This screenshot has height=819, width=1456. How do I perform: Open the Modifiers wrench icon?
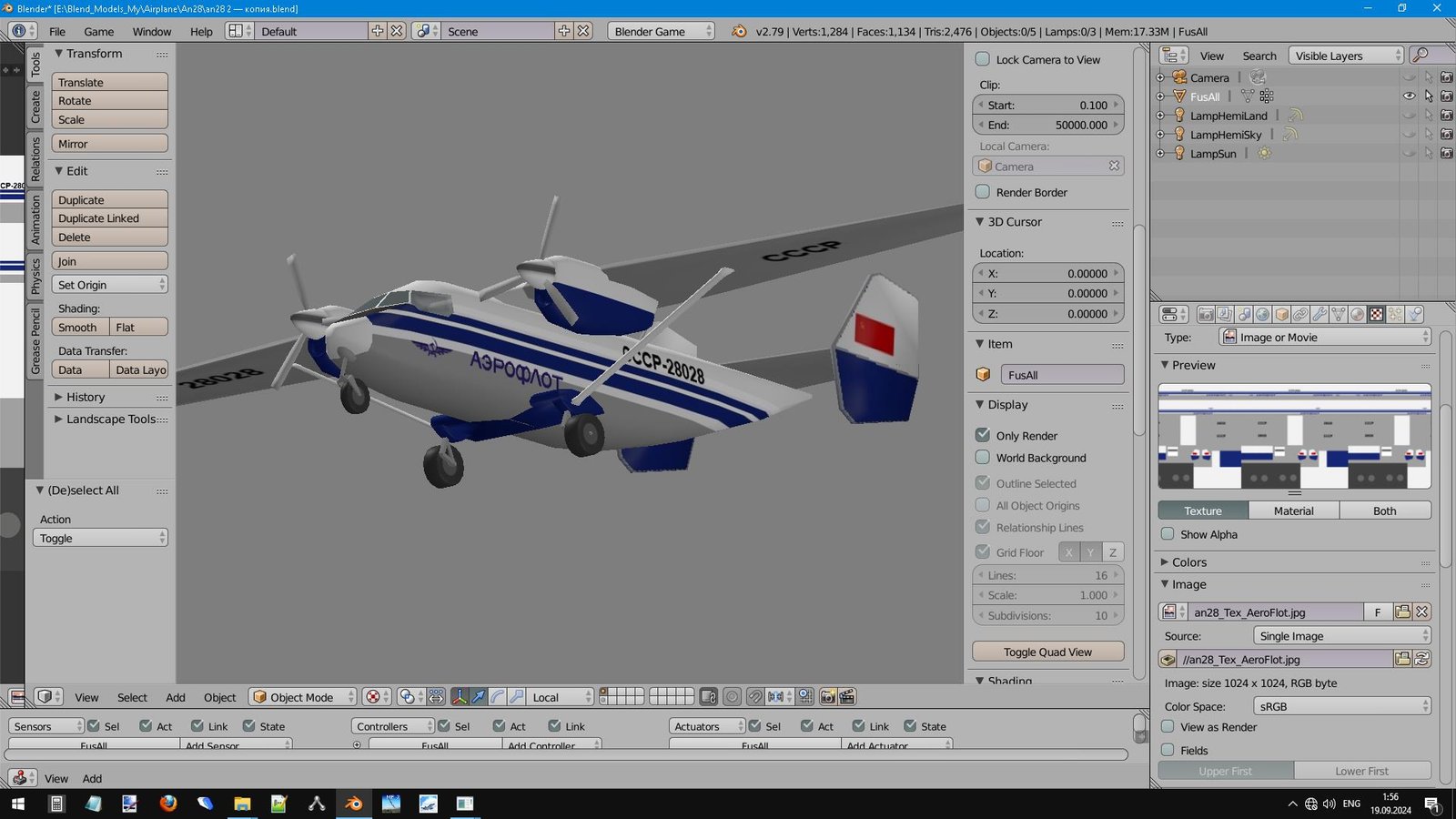pos(1319,315)
